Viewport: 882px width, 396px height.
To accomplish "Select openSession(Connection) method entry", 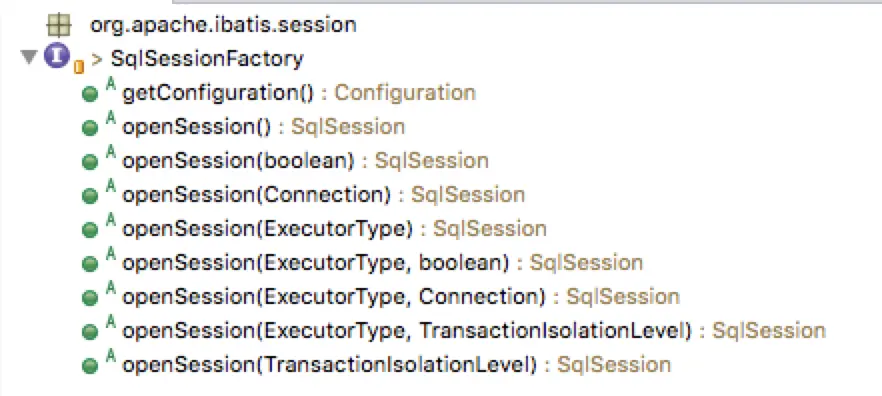I will (x=323, y=195).
